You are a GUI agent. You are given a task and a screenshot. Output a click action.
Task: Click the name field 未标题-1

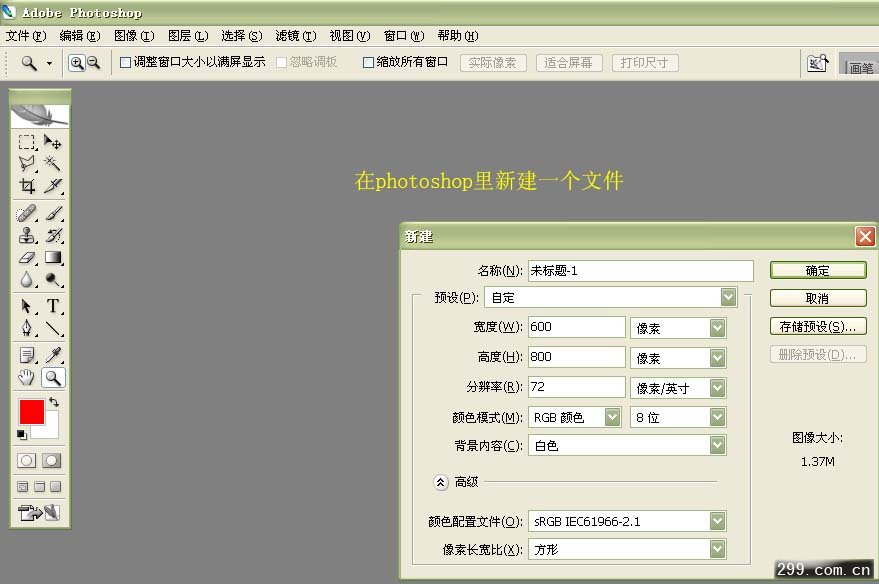[640, 271]
